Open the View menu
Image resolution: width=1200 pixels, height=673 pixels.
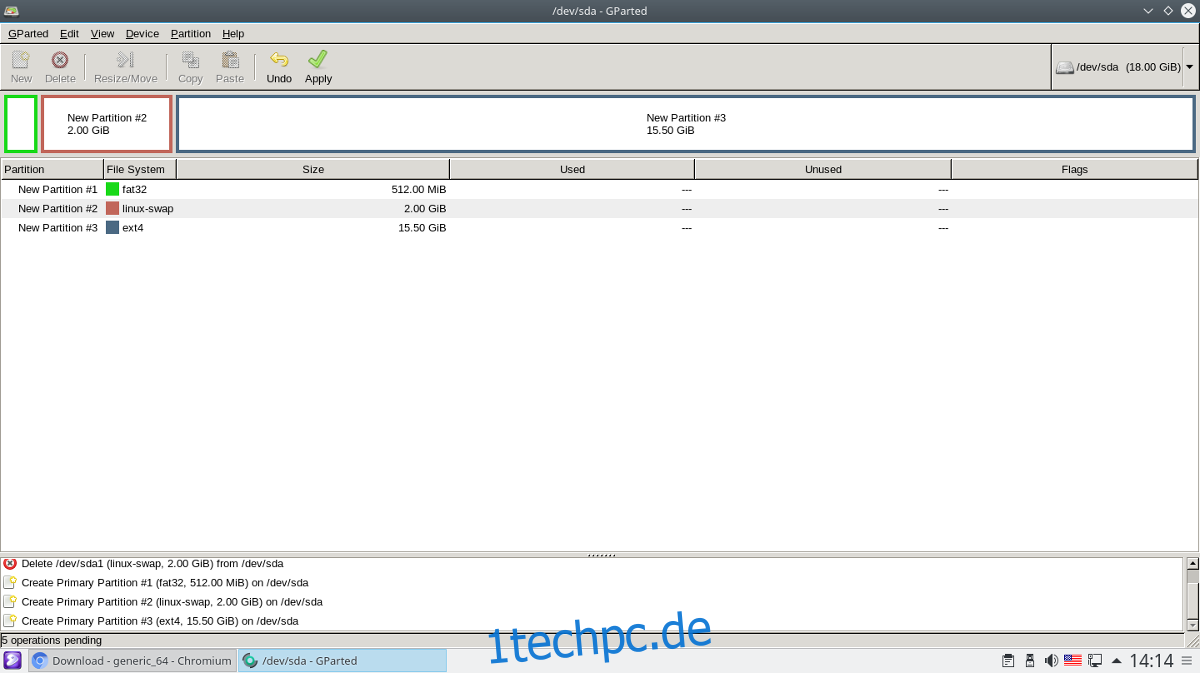tap(102, 33)
